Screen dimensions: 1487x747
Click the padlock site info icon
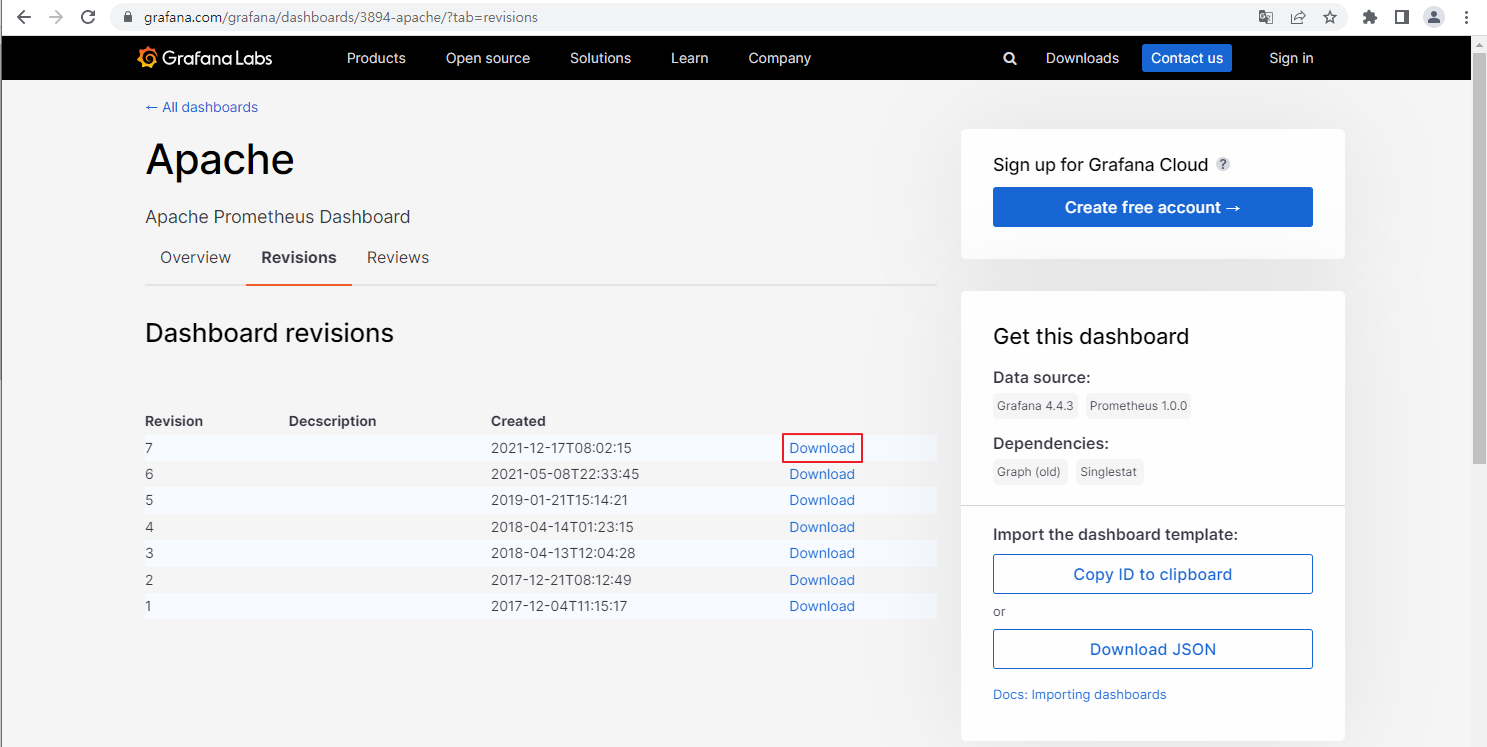coord(128,17)
